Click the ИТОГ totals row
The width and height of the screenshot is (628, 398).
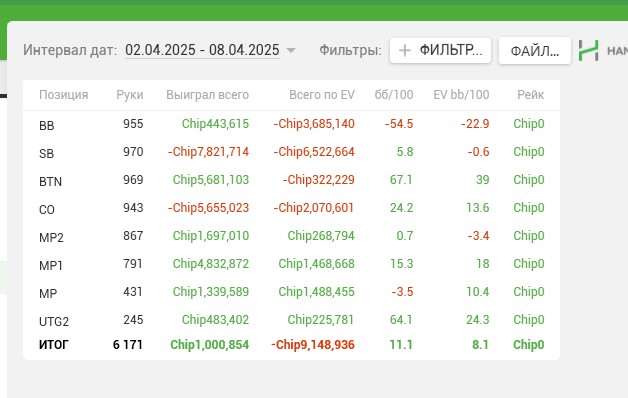292,345
